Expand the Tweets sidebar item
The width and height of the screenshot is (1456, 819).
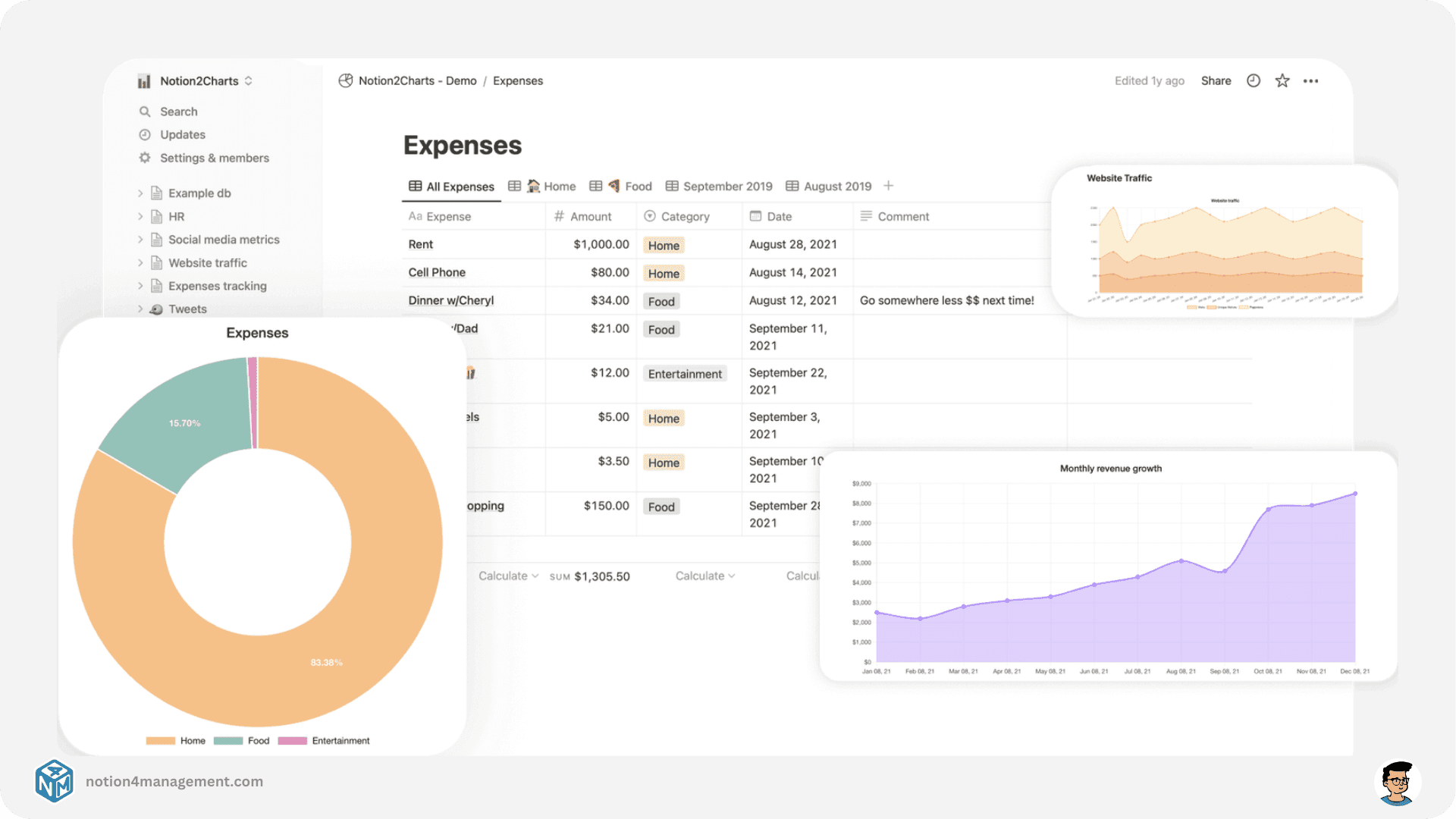[x=140, y=309]
